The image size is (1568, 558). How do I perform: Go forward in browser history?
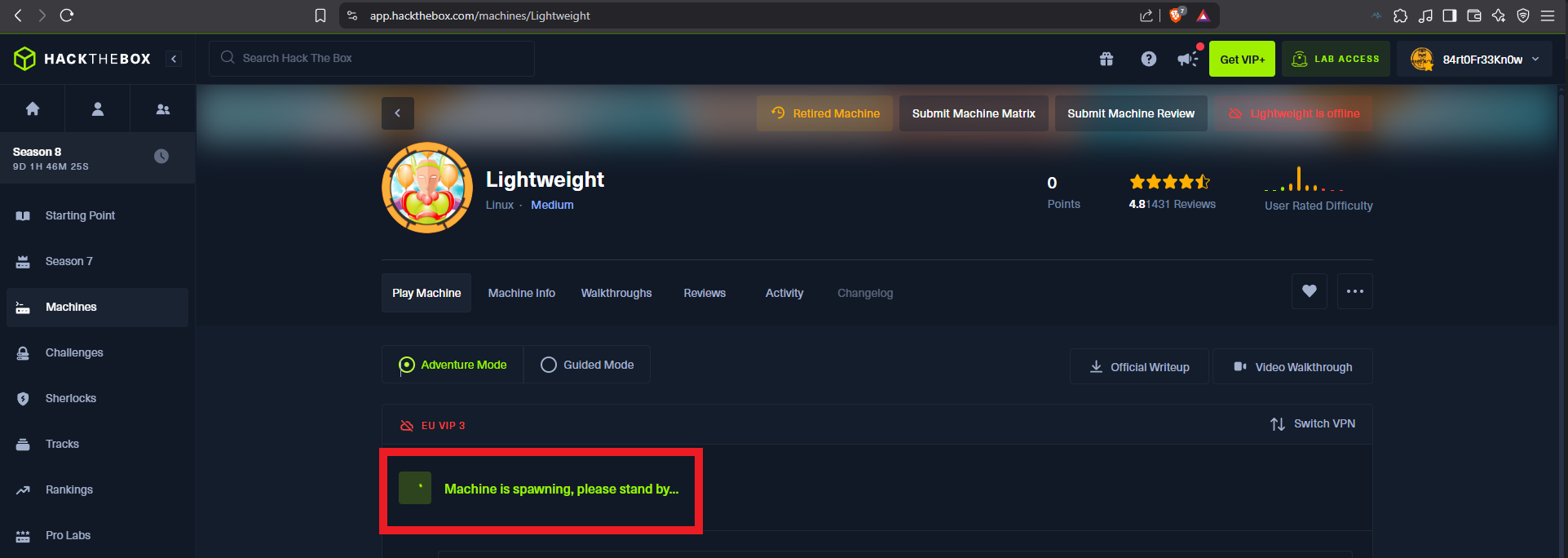[x=42, y=15]
